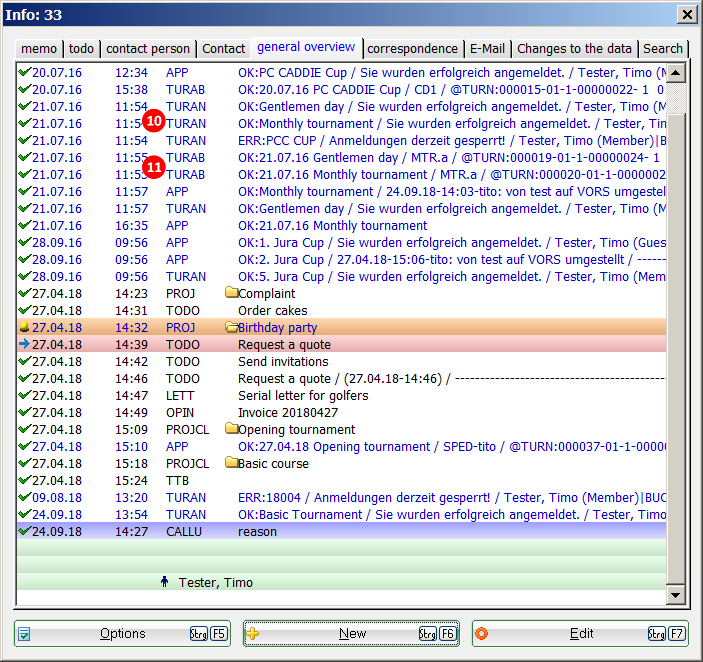Click red badge number 10
The image size is (703, 662).
point(153,121)
